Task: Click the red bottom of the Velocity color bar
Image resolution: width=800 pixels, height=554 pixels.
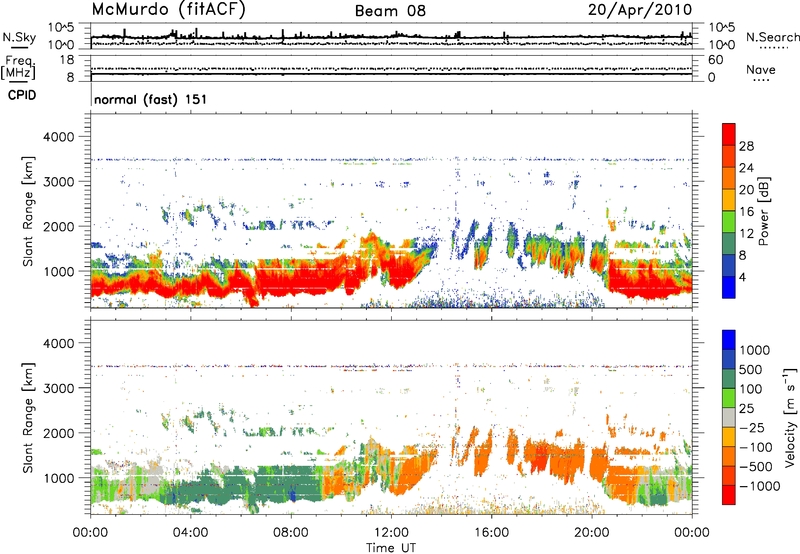Action: coord(729,495)
